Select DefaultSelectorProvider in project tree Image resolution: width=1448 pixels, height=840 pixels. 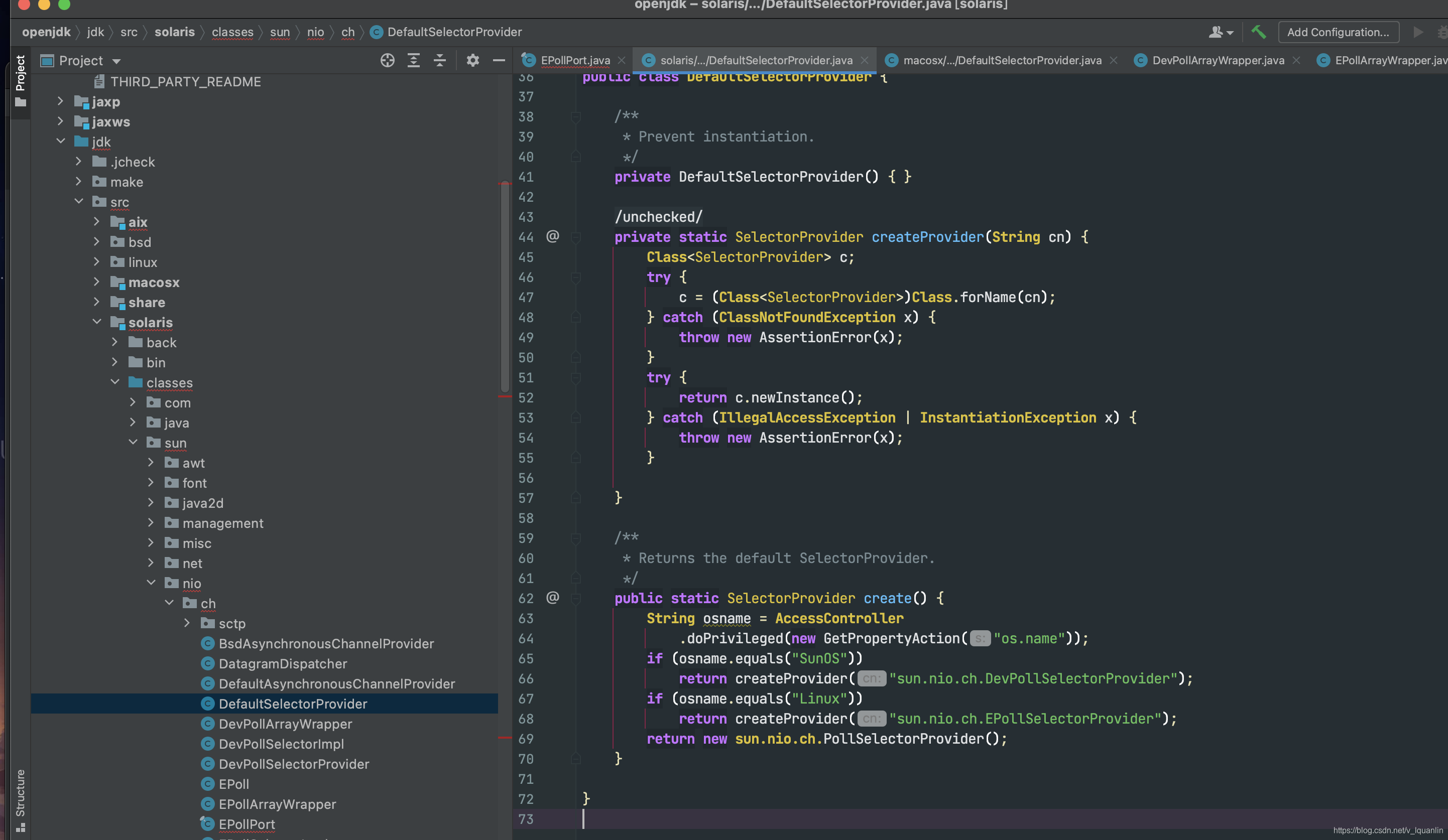(264, 704)
